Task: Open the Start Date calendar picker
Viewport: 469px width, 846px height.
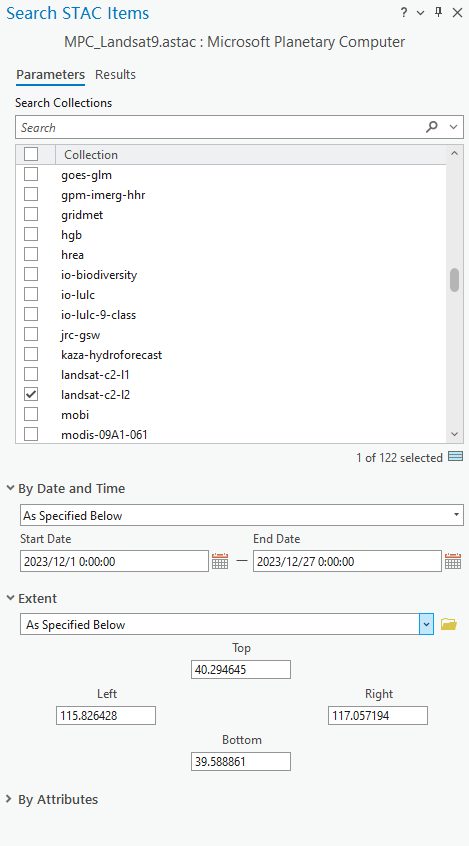Action: click(x=220, y=562)
